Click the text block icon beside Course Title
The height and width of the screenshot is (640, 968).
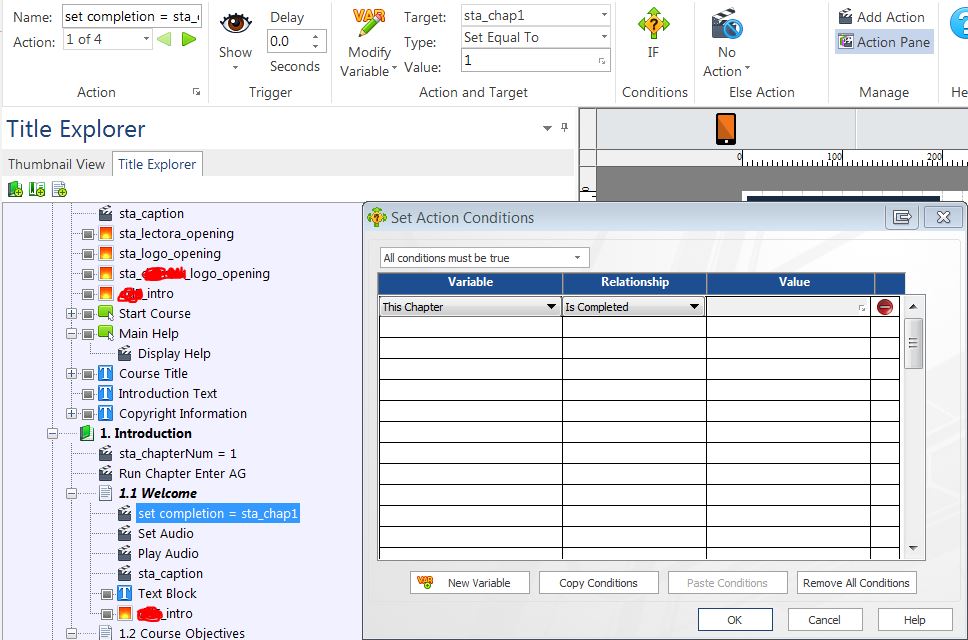106,373
